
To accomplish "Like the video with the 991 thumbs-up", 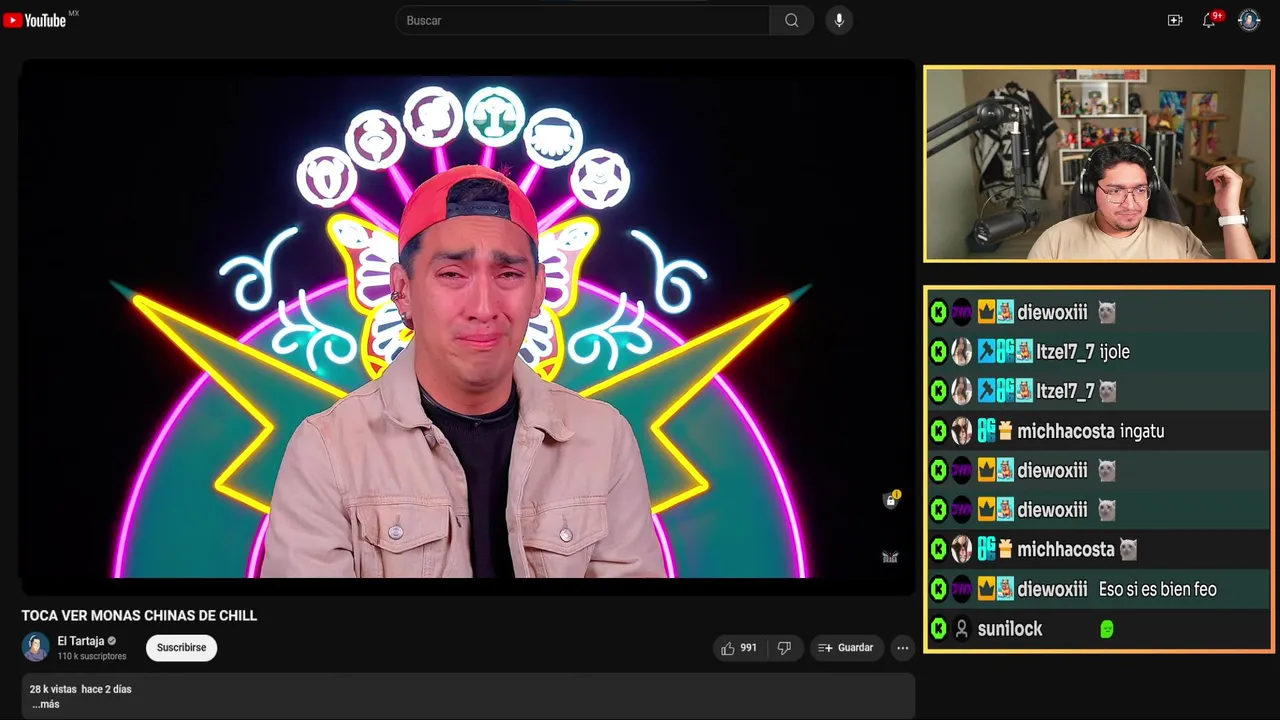I will tap(739, 648).
